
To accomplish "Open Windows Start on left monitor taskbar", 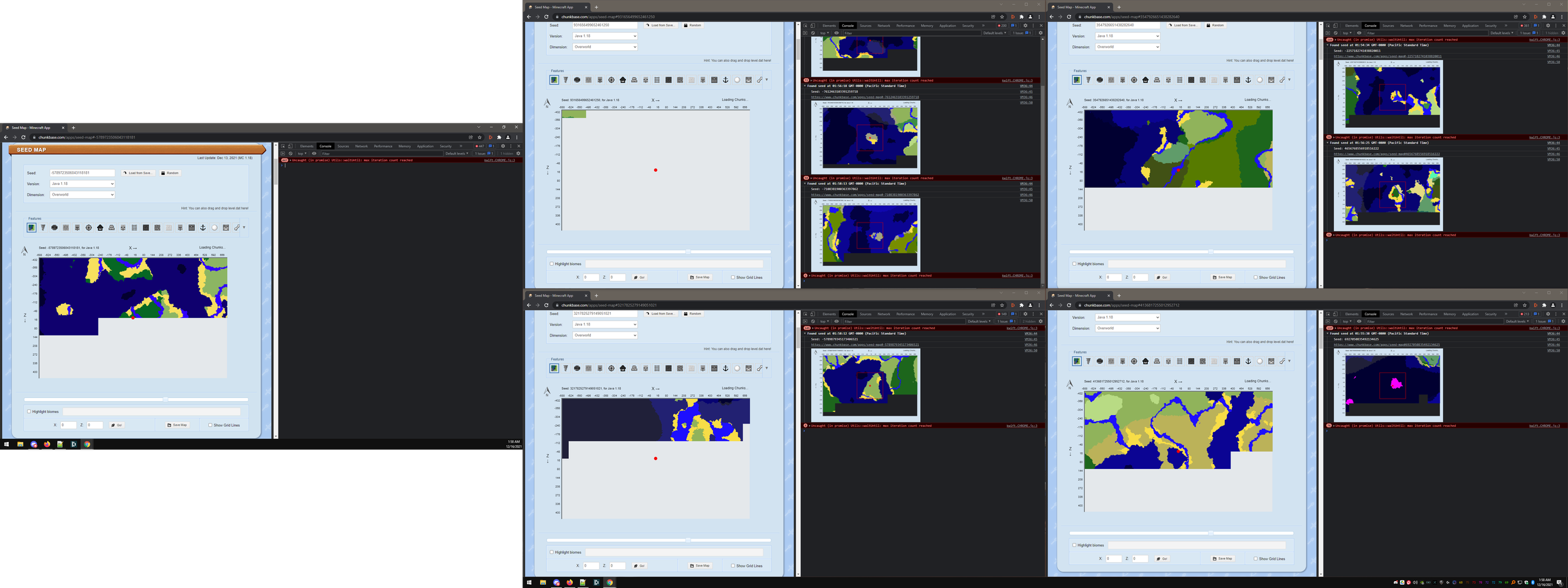I will [7, 444].
